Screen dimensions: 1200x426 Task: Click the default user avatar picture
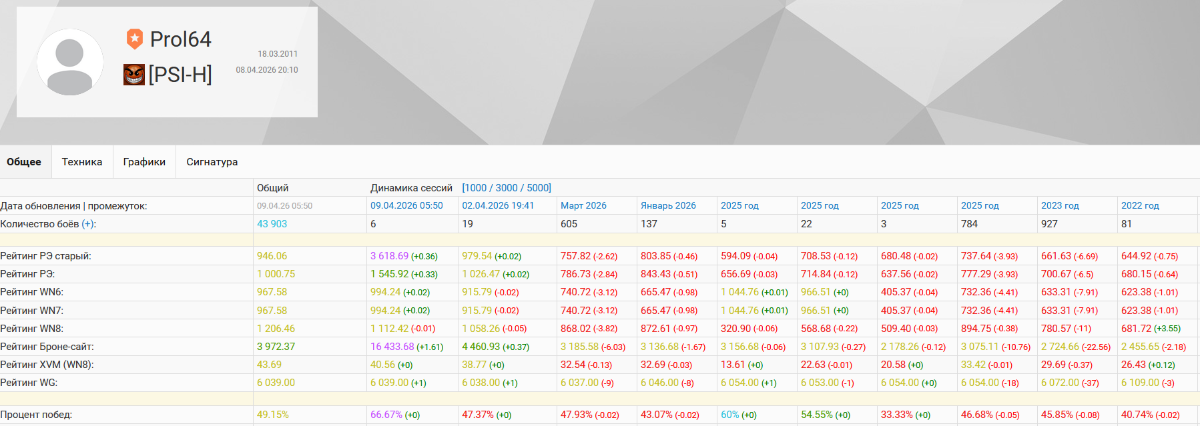(x=70, y=62)
